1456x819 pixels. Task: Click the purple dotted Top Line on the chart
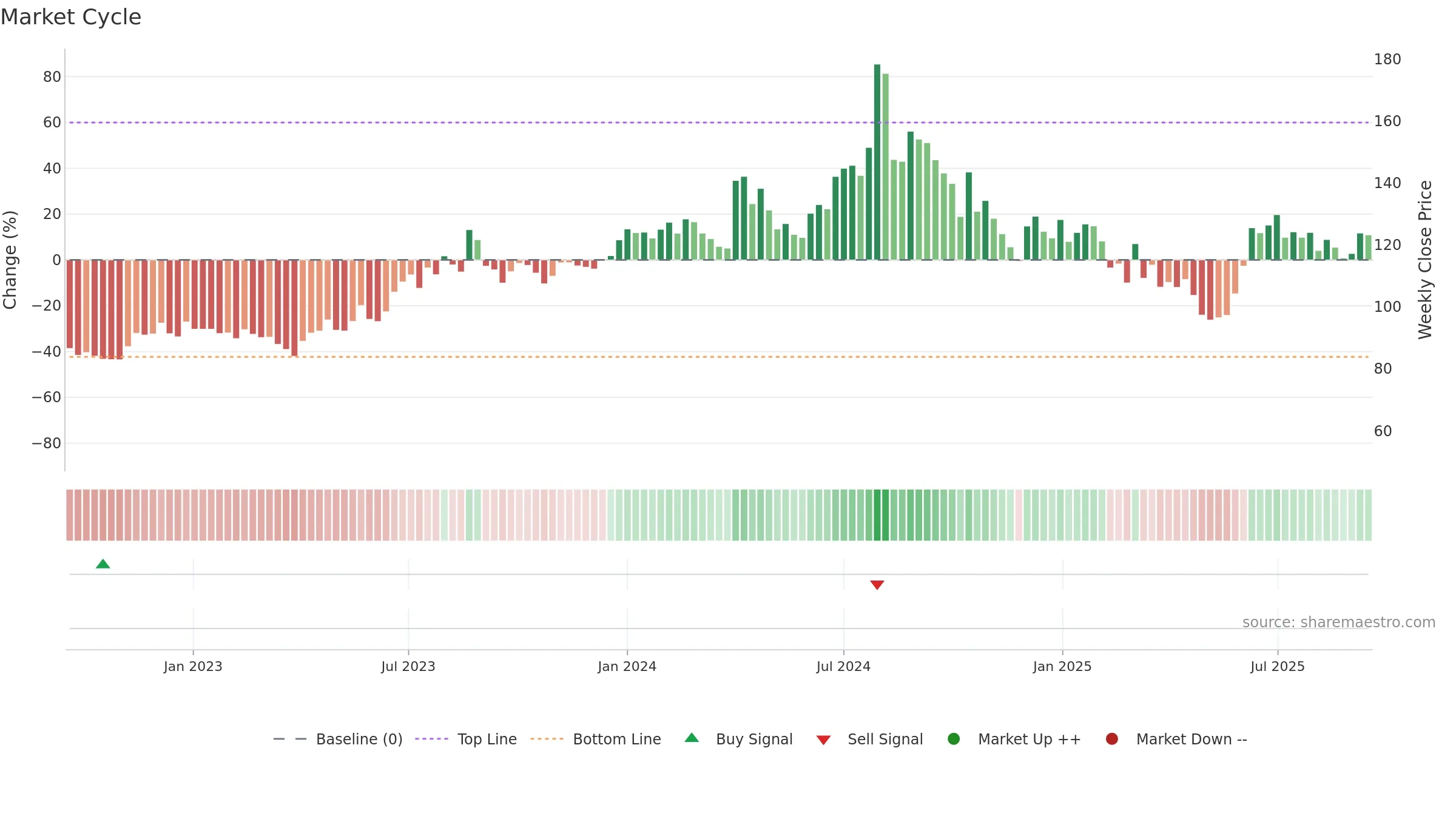tap(719, 123)
